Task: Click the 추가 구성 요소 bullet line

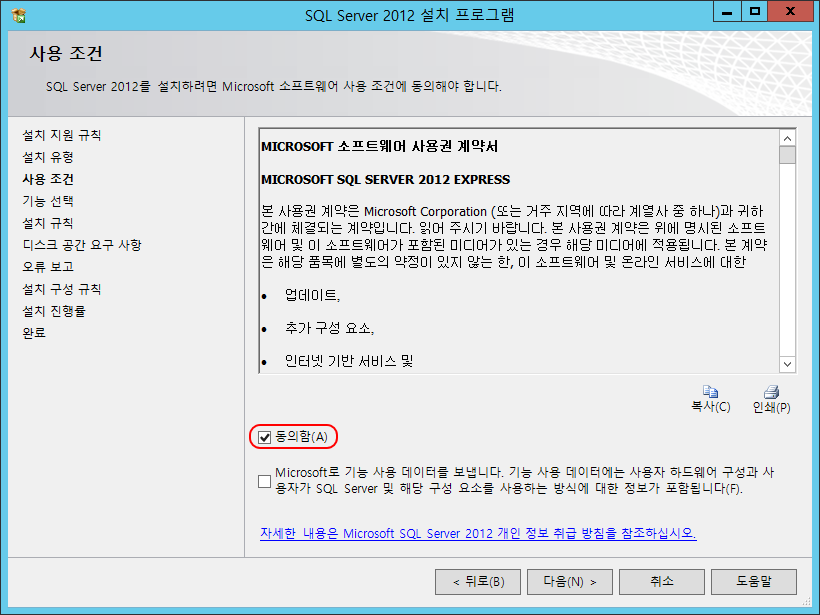Action: click(329, 328)
